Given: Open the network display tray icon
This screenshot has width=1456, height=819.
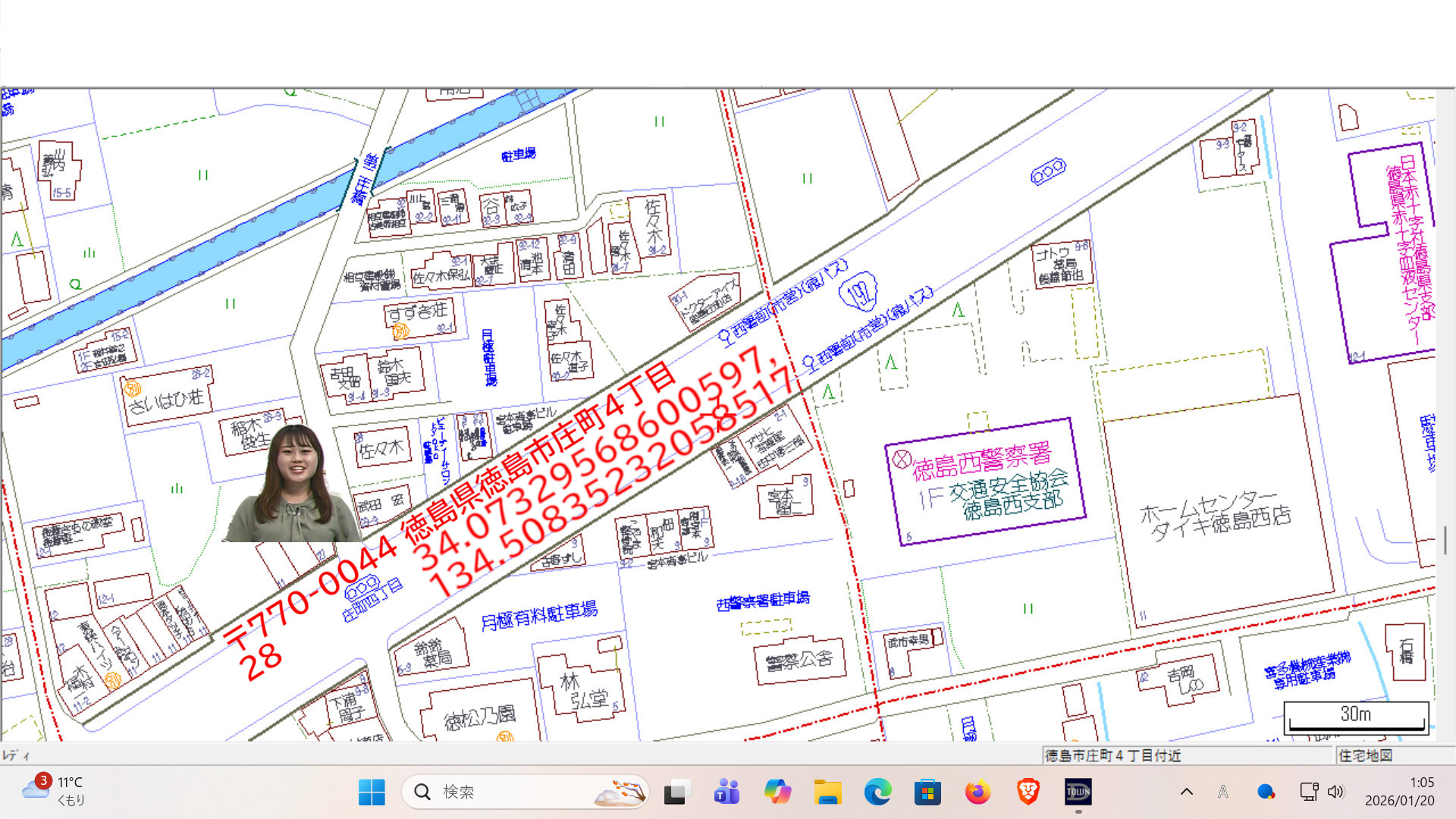Looking at the screenshot, I should [1309, 792].
